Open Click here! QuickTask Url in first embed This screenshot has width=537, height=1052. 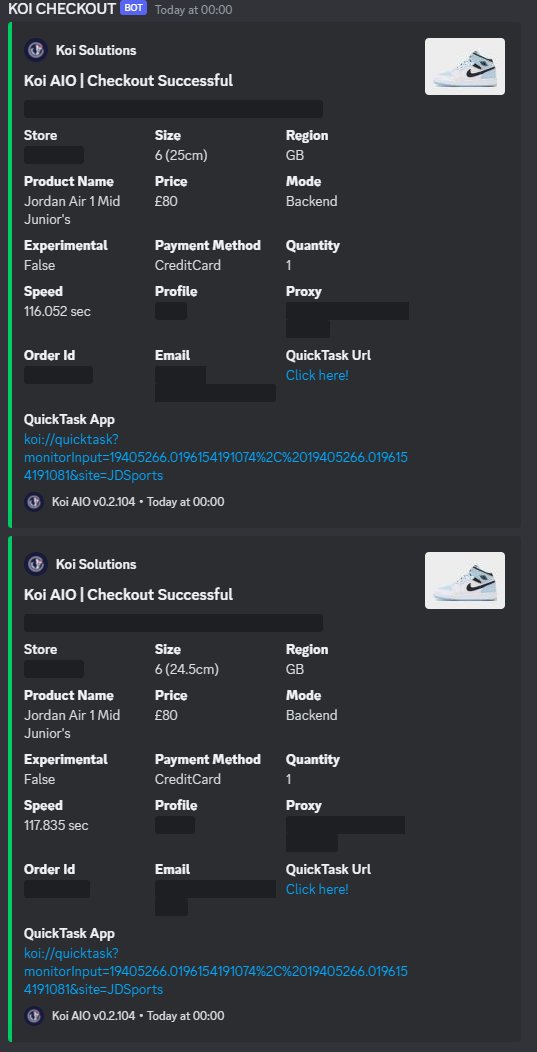click(x=318, y=375)
